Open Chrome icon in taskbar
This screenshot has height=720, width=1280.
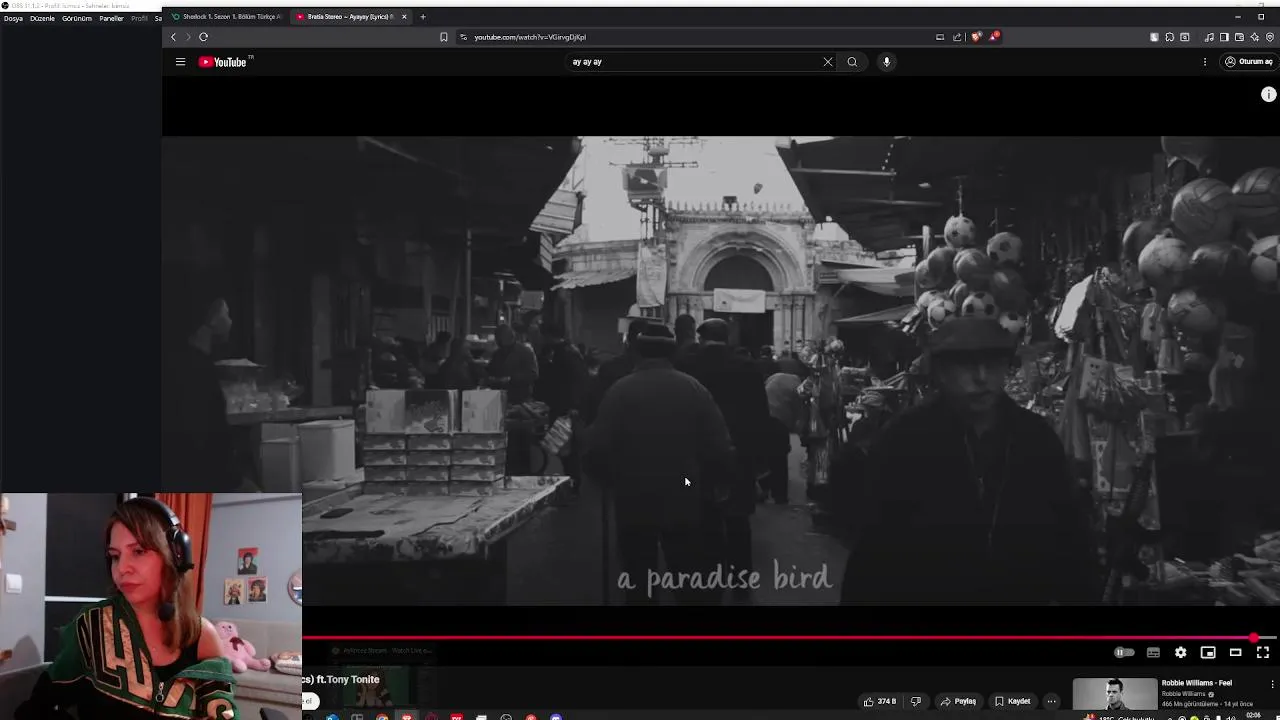tap(382, 716)
